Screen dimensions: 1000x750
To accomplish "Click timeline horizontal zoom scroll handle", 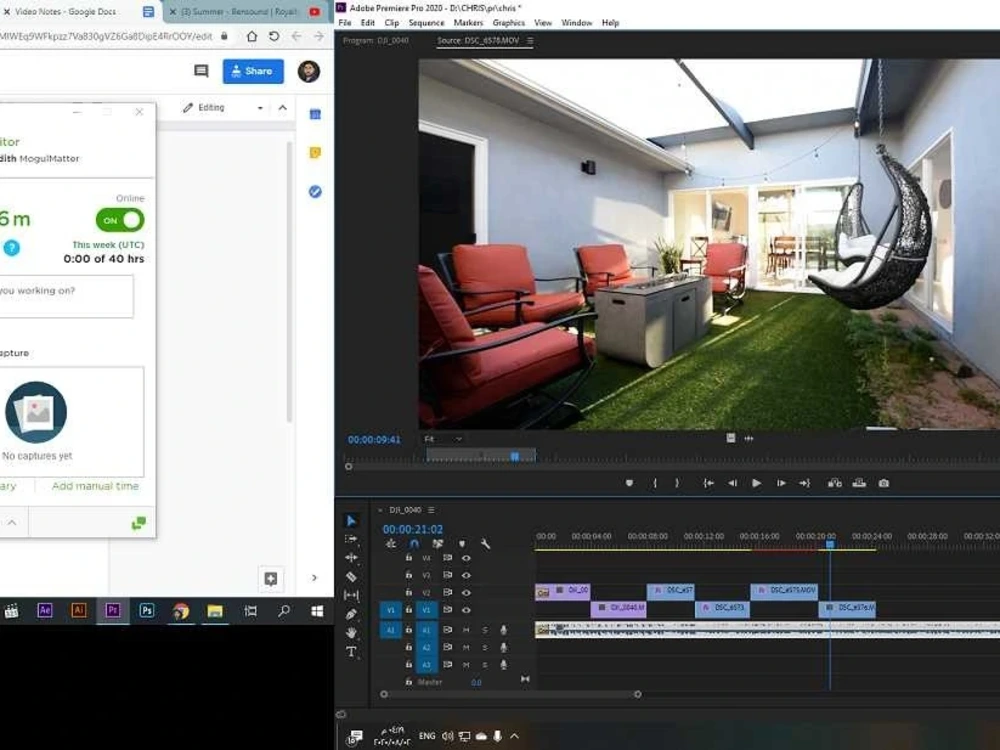I will (638, 694).
